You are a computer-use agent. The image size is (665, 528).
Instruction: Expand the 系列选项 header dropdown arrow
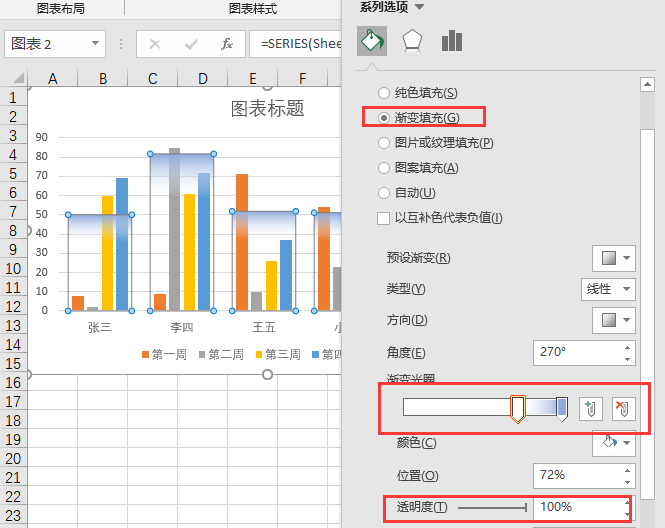(420, 7)
